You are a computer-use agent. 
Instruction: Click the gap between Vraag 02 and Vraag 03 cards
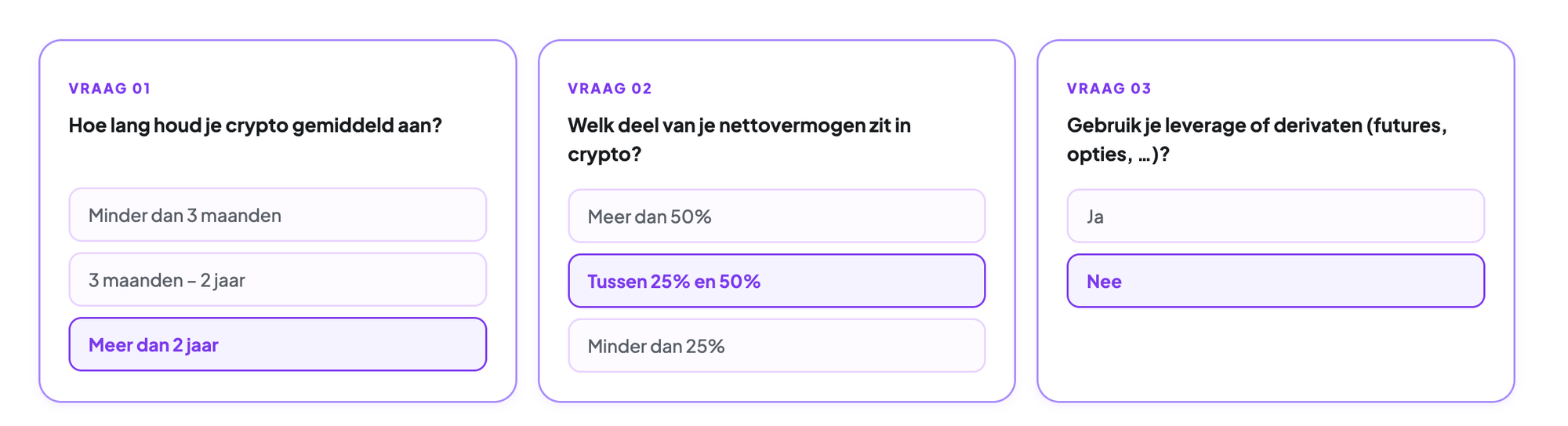point(1026,221)
